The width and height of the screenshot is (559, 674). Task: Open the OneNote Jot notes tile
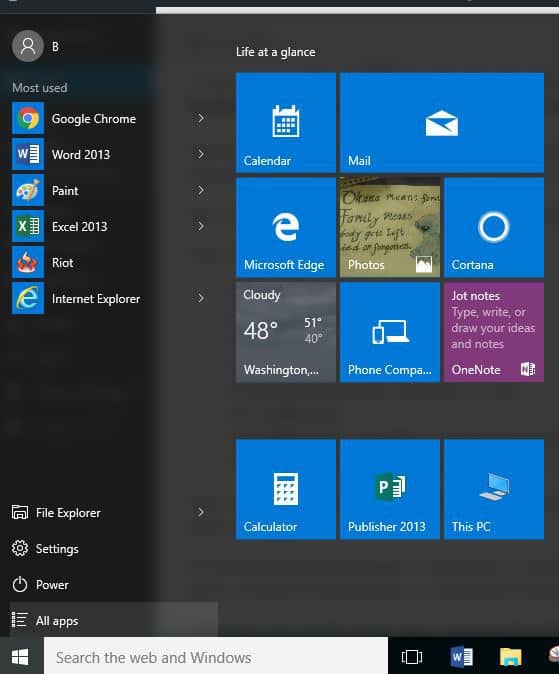click(x=494, y=332)
